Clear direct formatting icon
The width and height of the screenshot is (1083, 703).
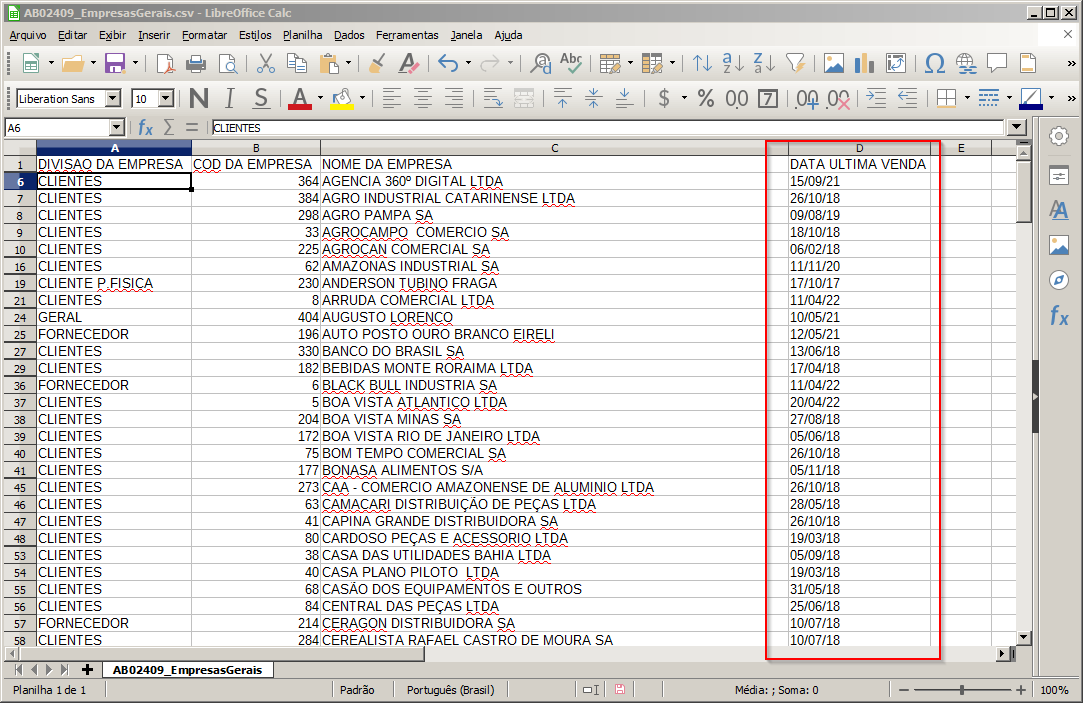pyautogui.click(x=409, y=64)
